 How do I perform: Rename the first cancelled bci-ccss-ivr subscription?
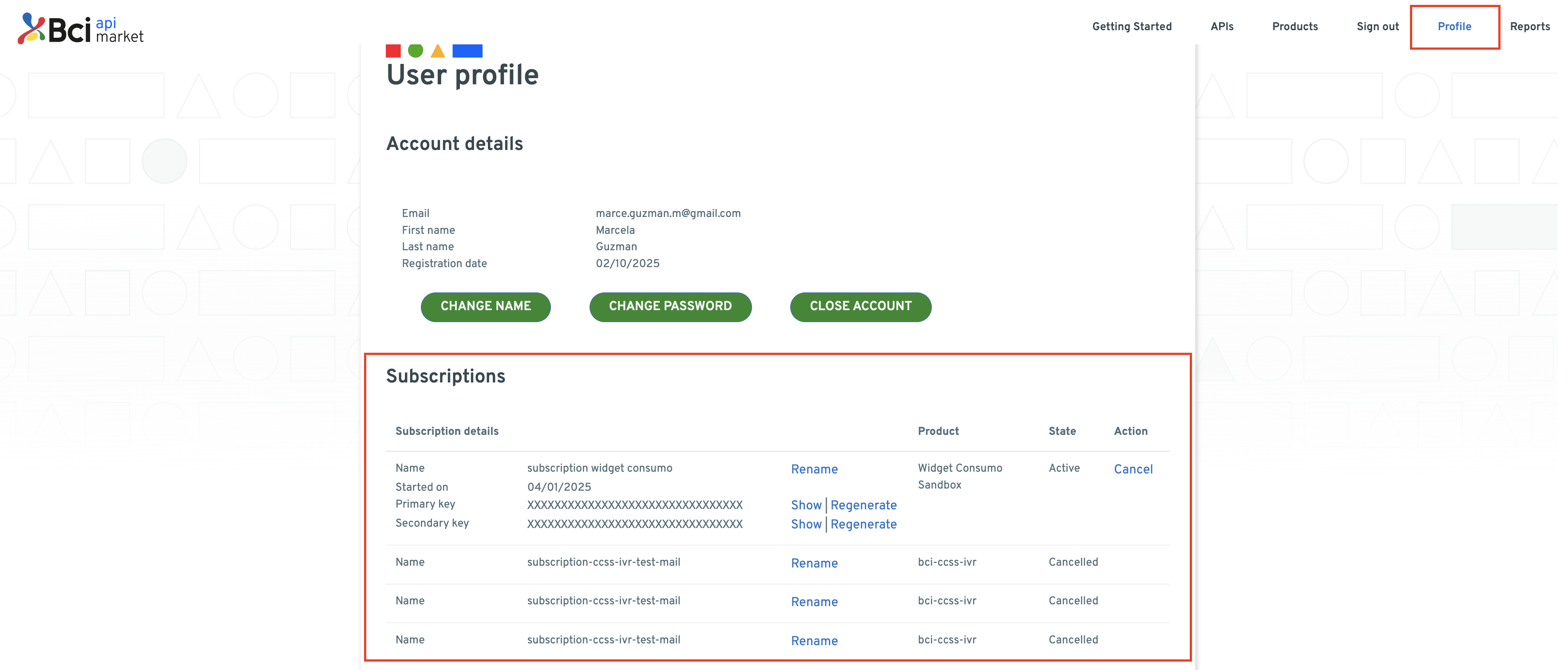pos(814,563)
